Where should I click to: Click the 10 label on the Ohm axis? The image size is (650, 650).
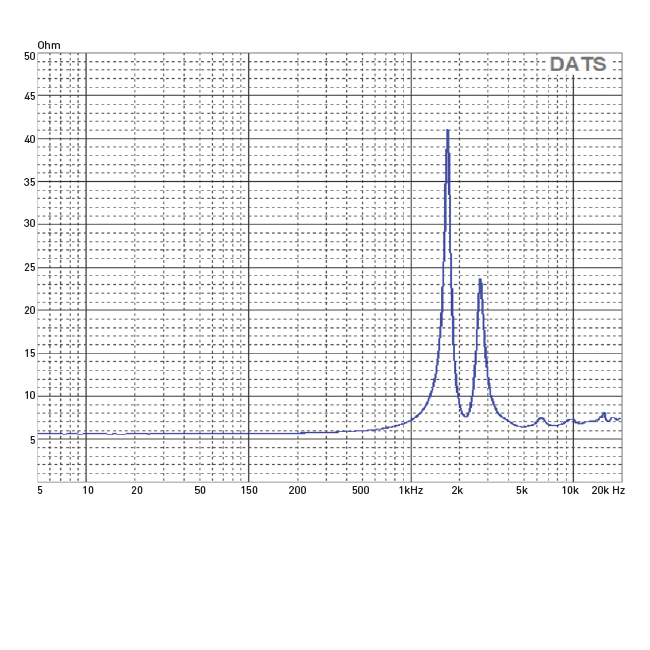tap(30, 395)
